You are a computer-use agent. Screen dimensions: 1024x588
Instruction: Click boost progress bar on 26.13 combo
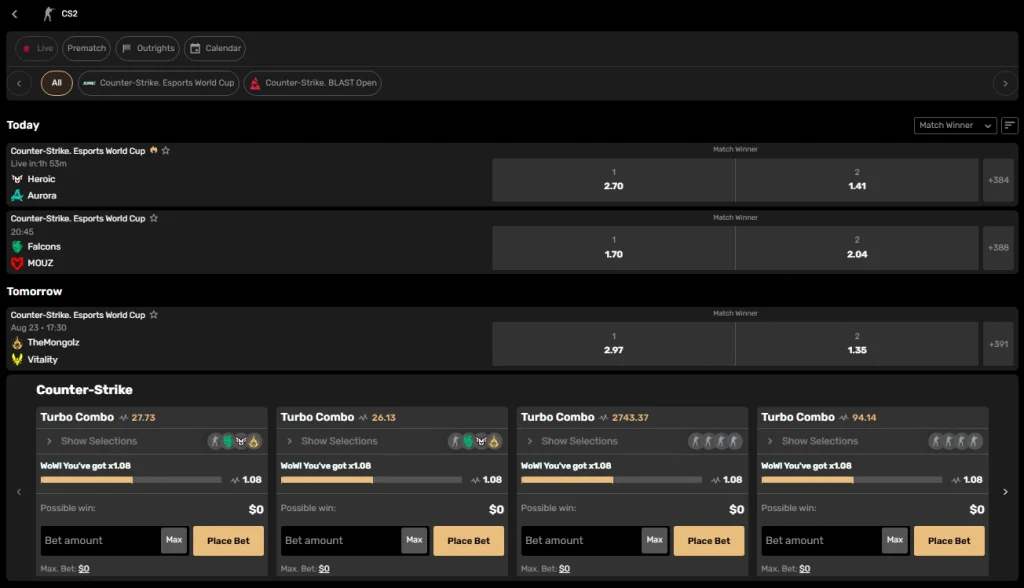coord(371,480)
